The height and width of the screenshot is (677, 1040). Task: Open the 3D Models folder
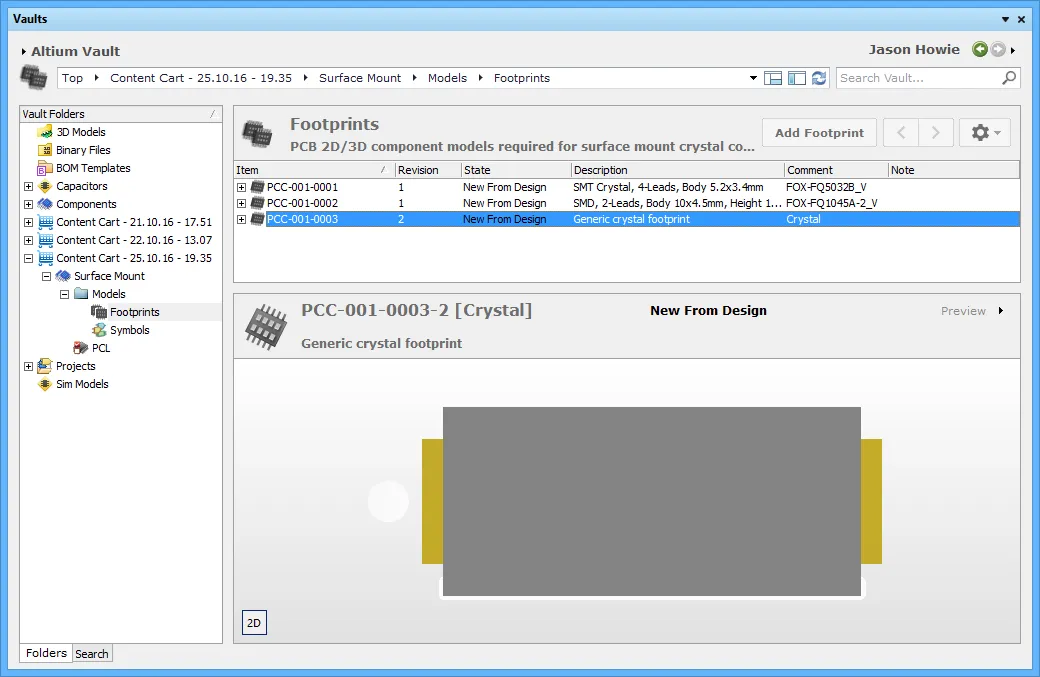click(80, 132)
